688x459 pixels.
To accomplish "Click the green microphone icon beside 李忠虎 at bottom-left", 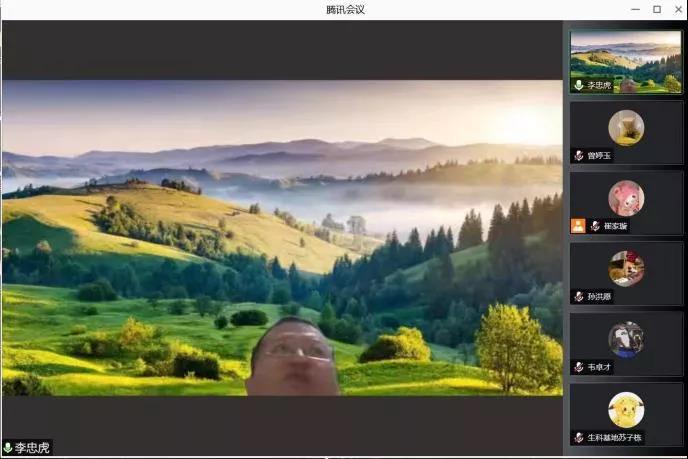I will (8, 448).
